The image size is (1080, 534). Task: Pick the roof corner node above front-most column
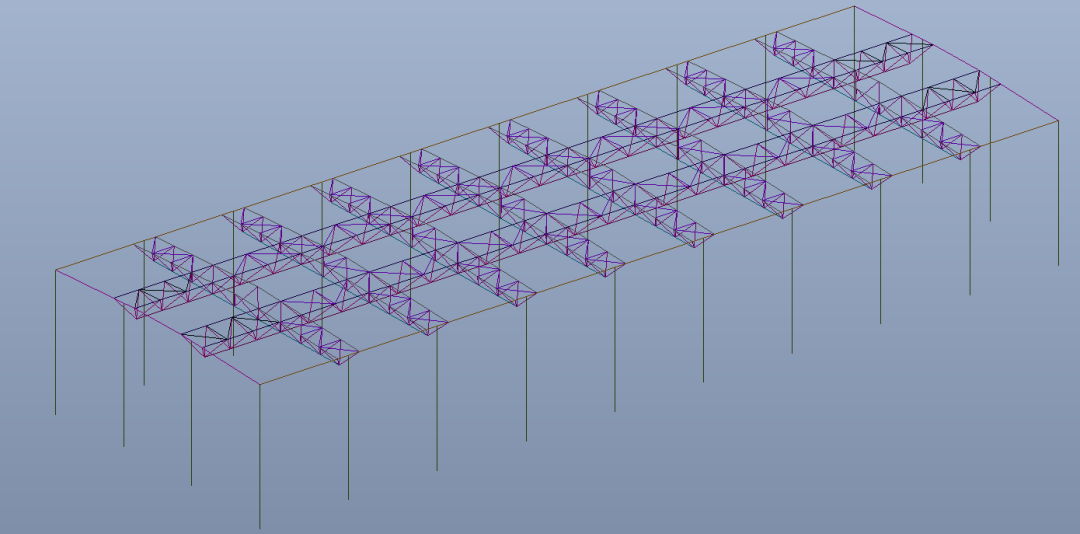point(260,385)
